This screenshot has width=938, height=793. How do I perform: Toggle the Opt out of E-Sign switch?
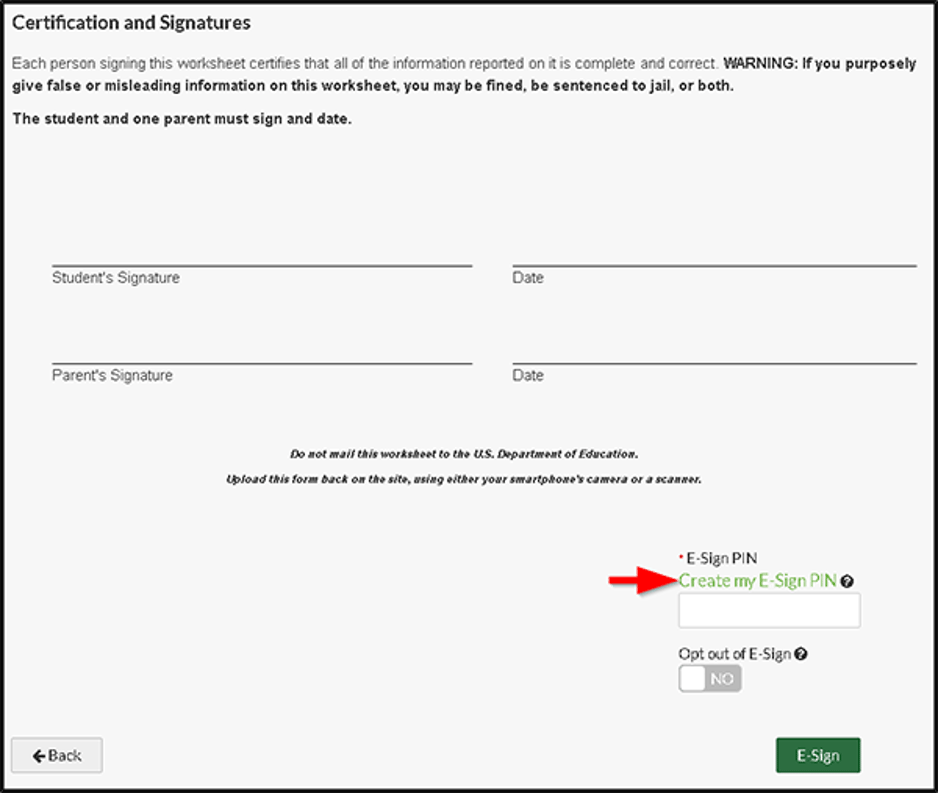tap(710, 679)
